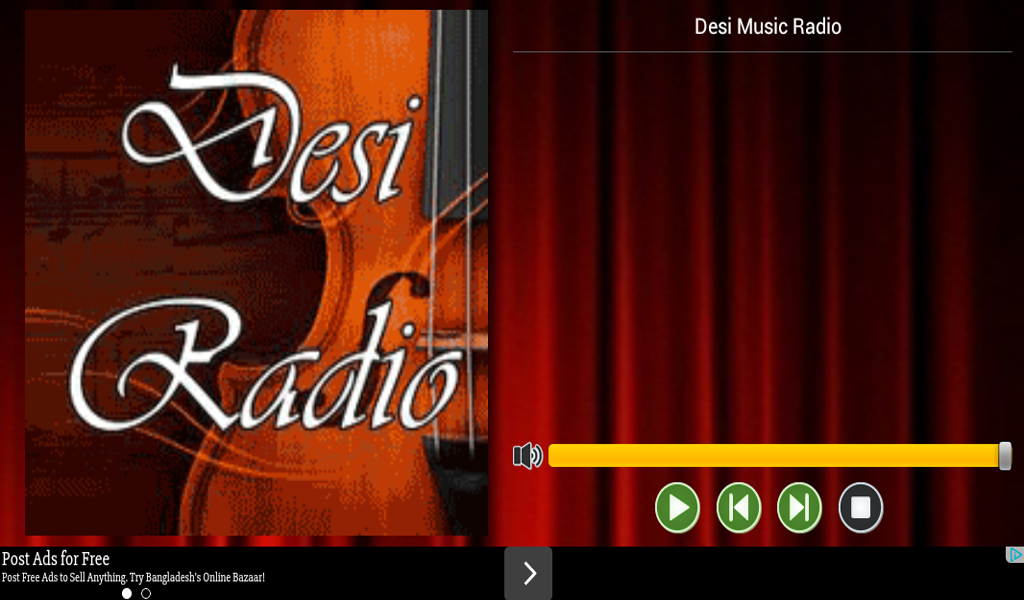The height and width of the screenshot is (600, 1024).
Task: Tap the Desi Music Radio title
Action: [x=766, y=26]
